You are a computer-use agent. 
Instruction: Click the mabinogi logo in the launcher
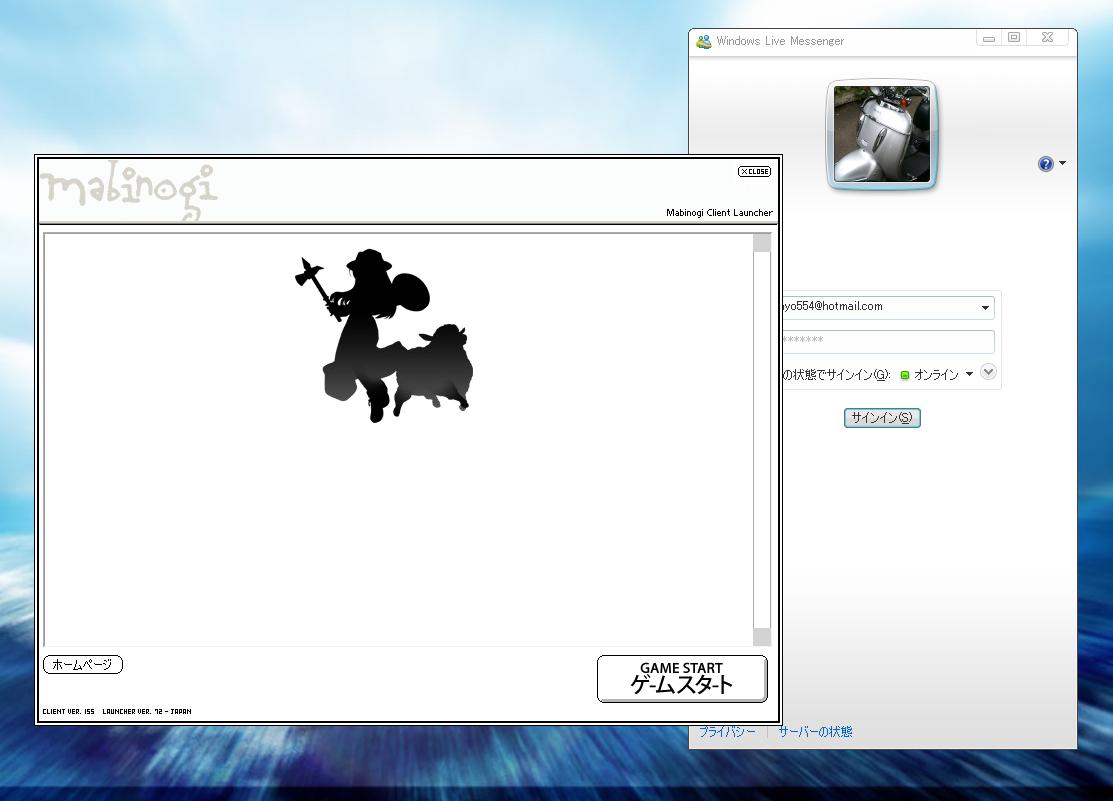[129, 191]
